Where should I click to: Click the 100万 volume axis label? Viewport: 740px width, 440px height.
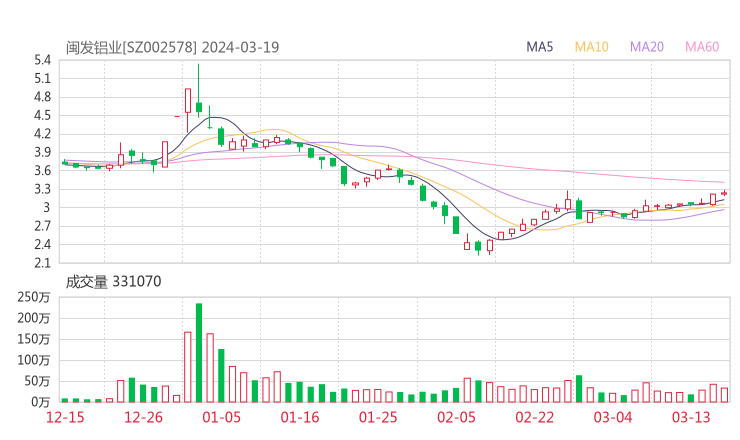tap(34, 360)
